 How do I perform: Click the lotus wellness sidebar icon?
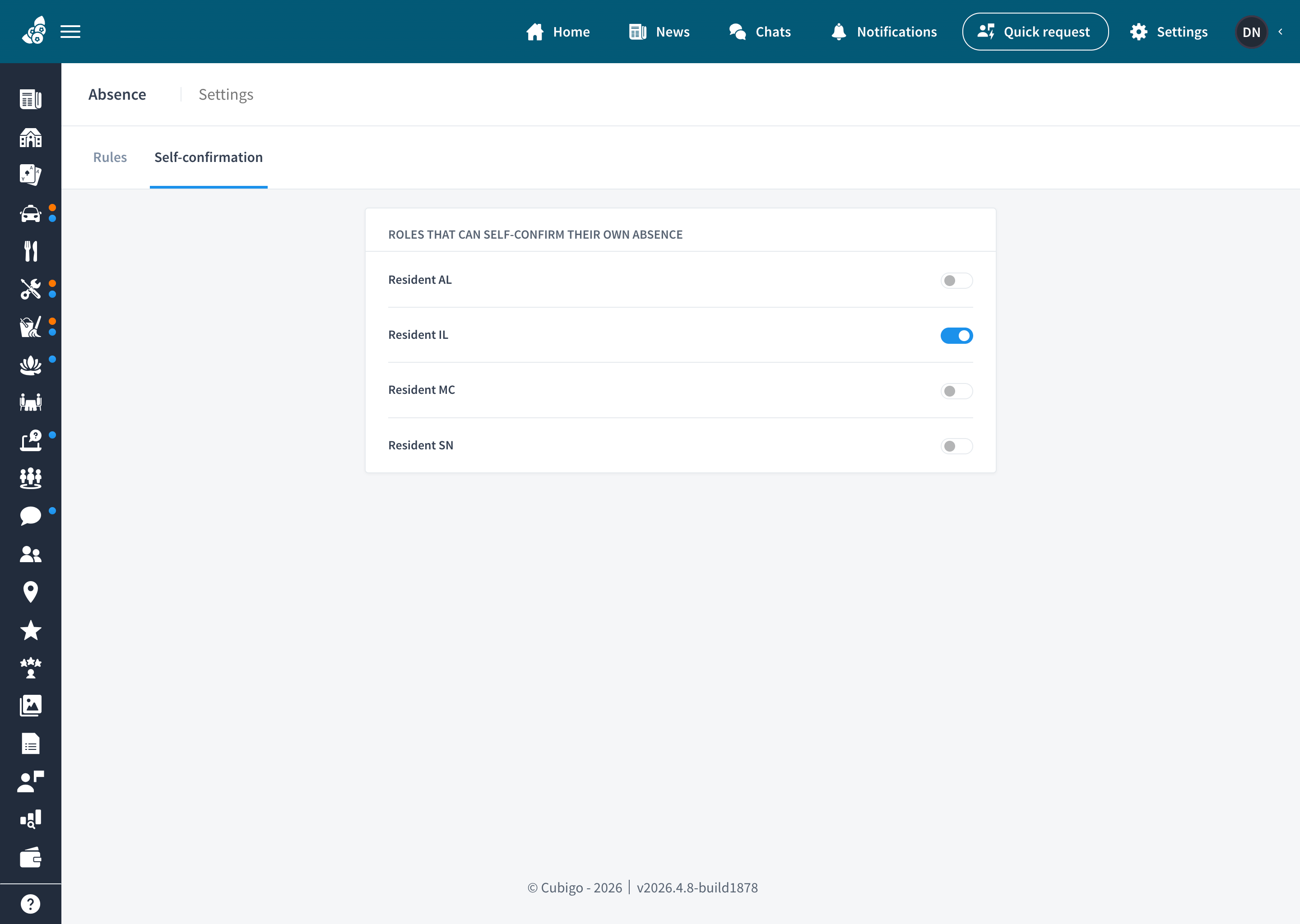30,365
